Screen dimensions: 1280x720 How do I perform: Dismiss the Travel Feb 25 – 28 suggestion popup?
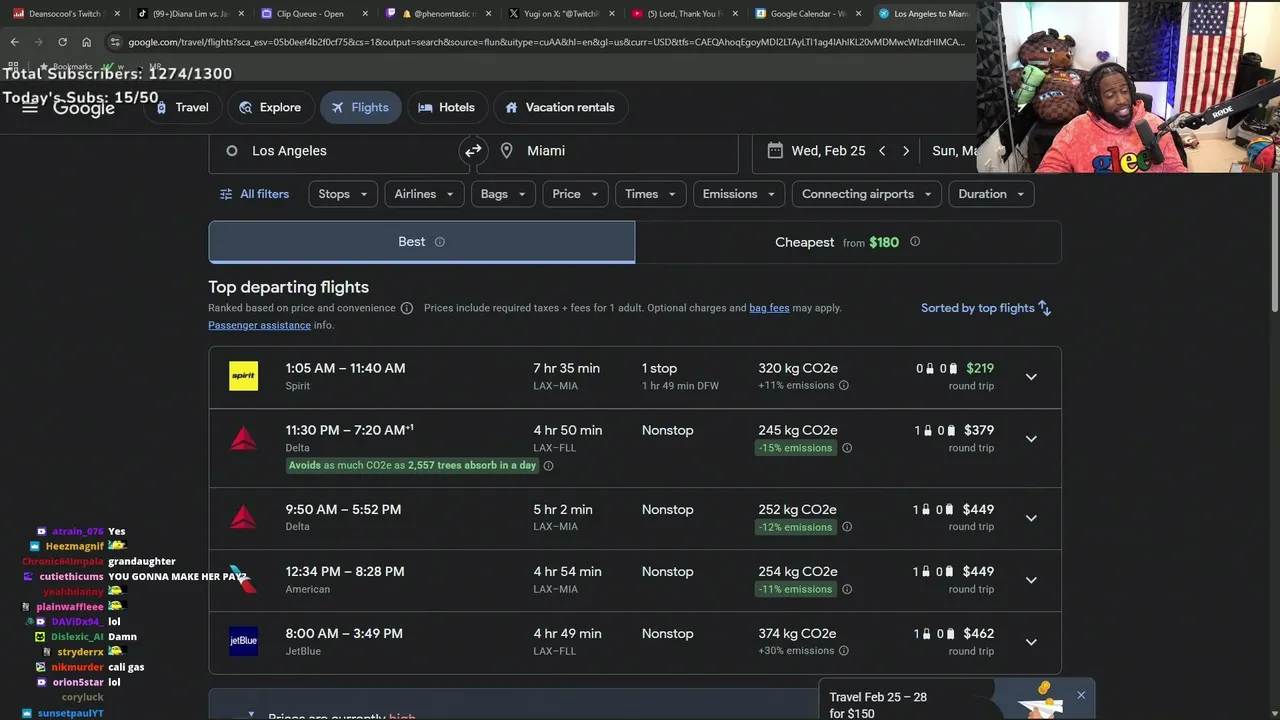point(1081,695)
